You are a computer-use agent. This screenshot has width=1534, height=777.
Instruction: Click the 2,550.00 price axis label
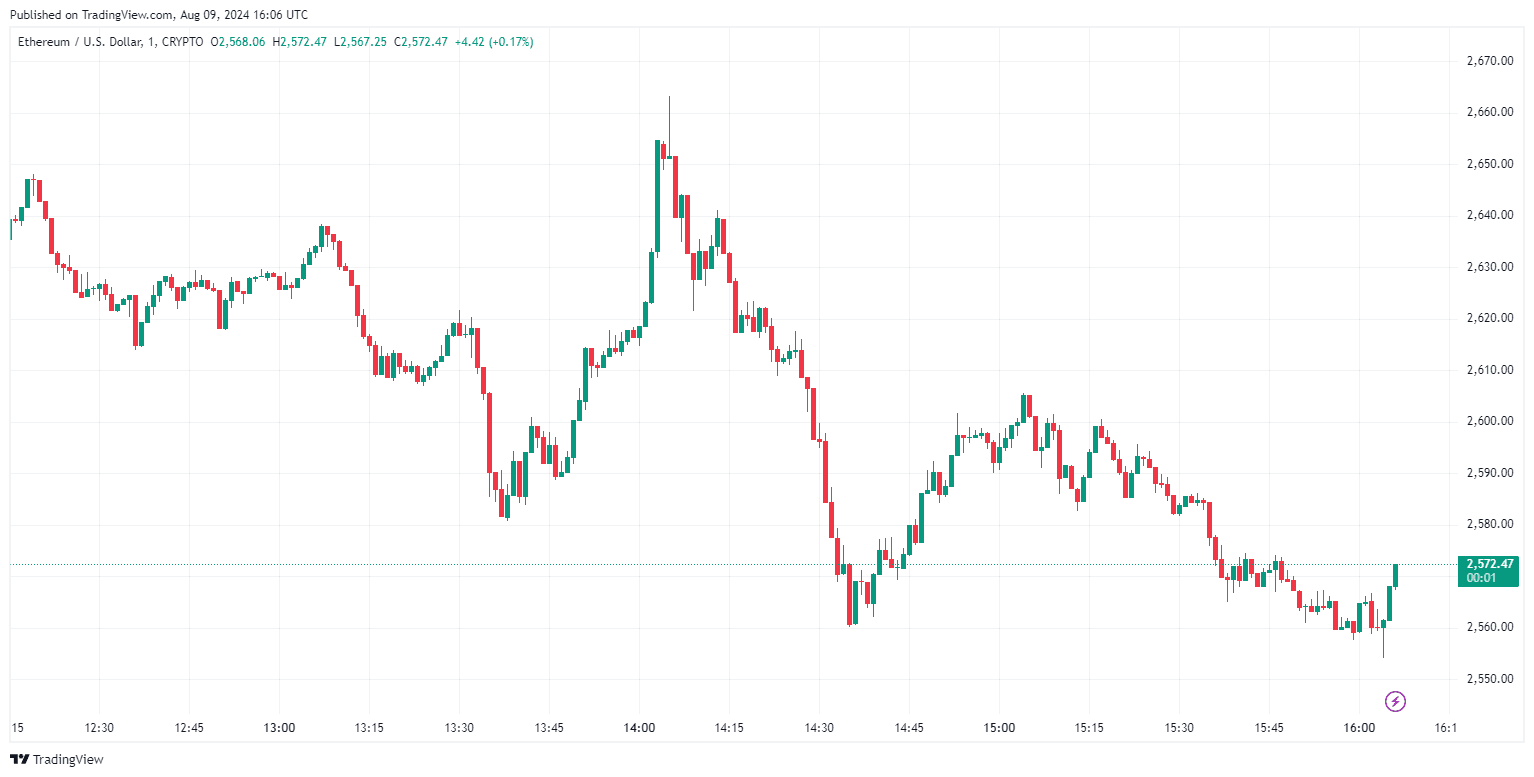click(x=1488, y=679)
